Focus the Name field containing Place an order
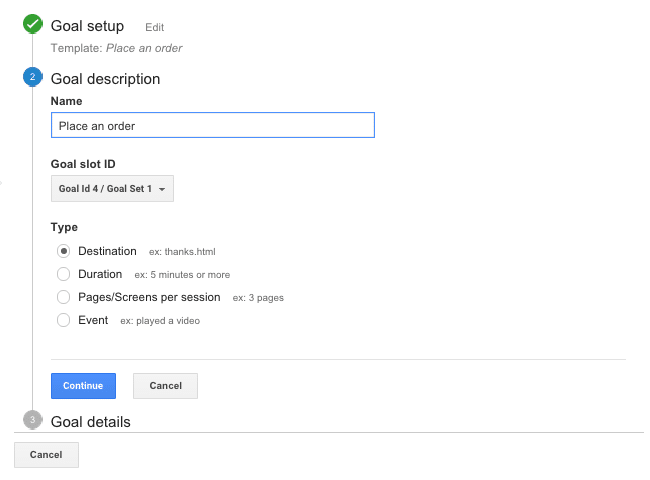Screen dimensions: 650x480 pyautogui.click(x=213, y=125)
